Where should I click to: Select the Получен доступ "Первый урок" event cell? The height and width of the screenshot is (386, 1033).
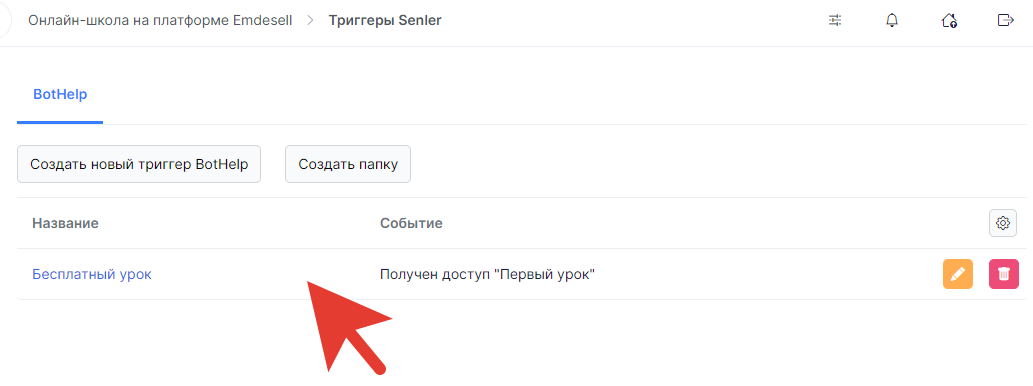pos(488,274)
